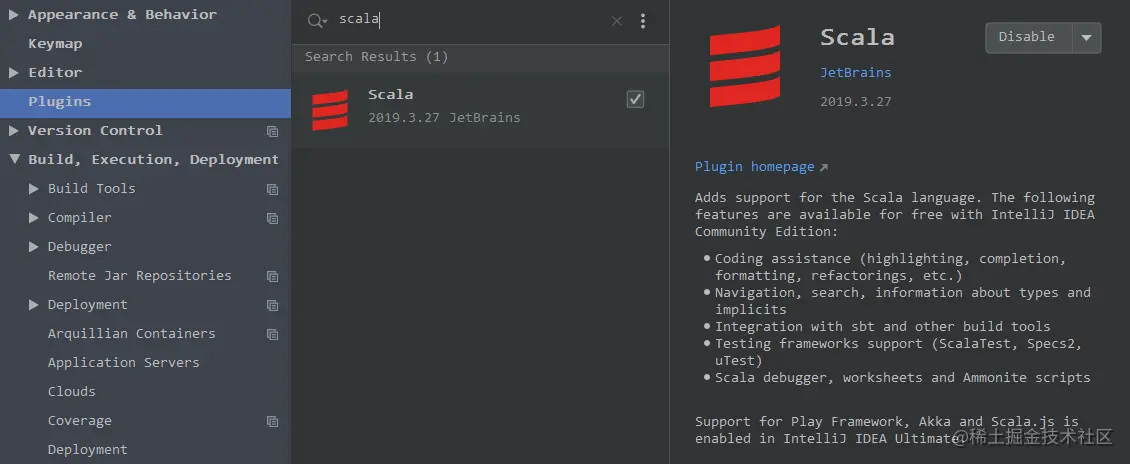
Task: Disable the Scala plugin
Action: (x=1027, y=38)
